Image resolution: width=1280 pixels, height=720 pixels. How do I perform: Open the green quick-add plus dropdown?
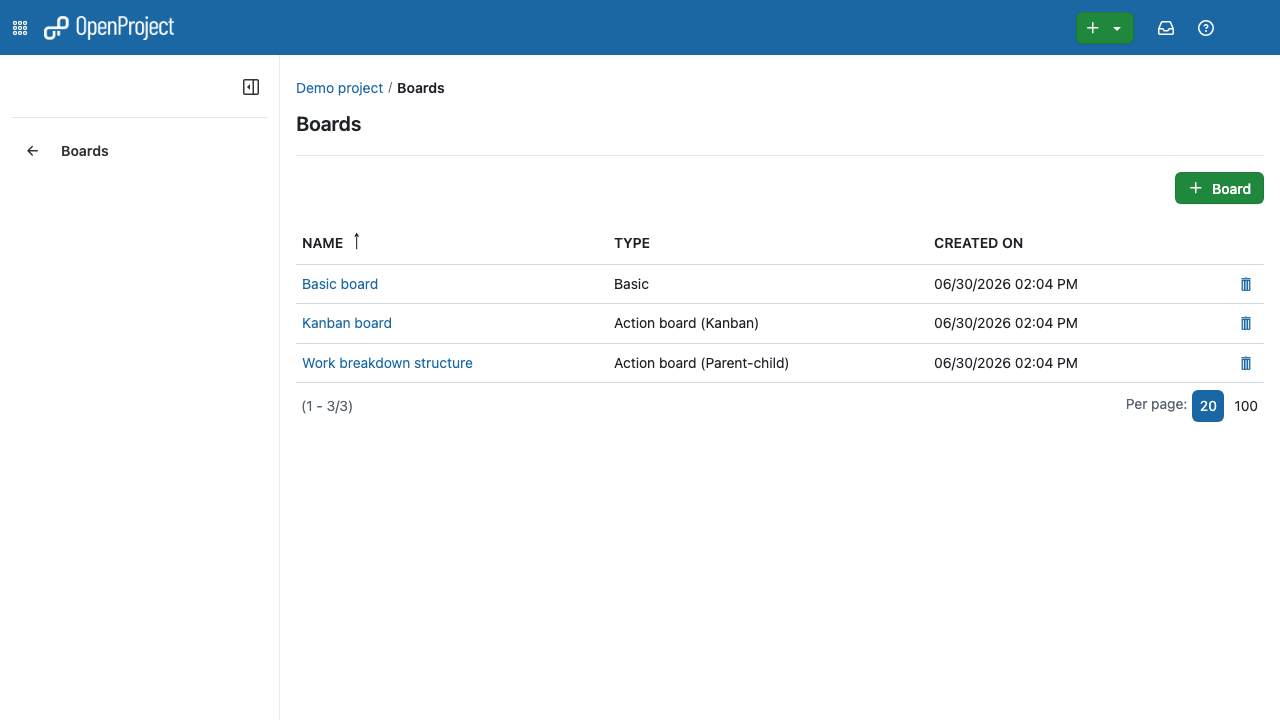tap(1104, 28)
